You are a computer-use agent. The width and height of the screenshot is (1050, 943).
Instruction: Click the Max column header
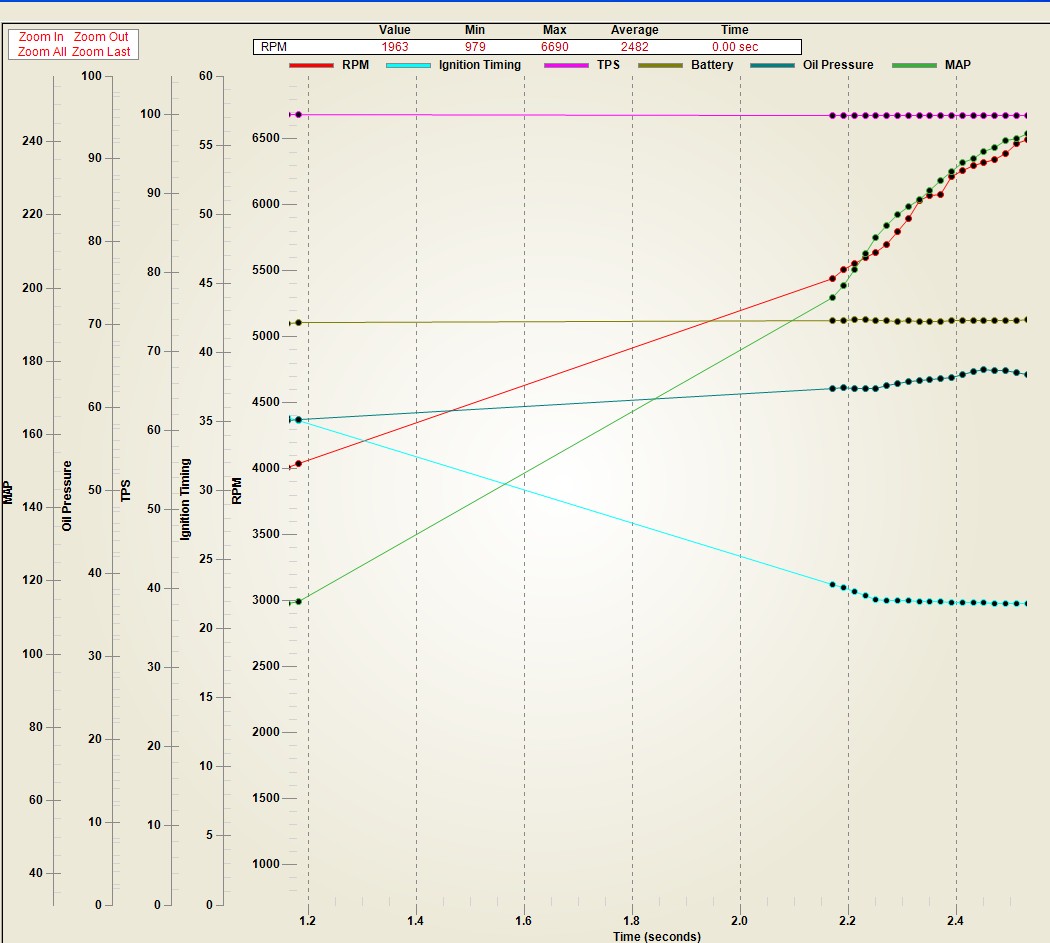(554, 30)
